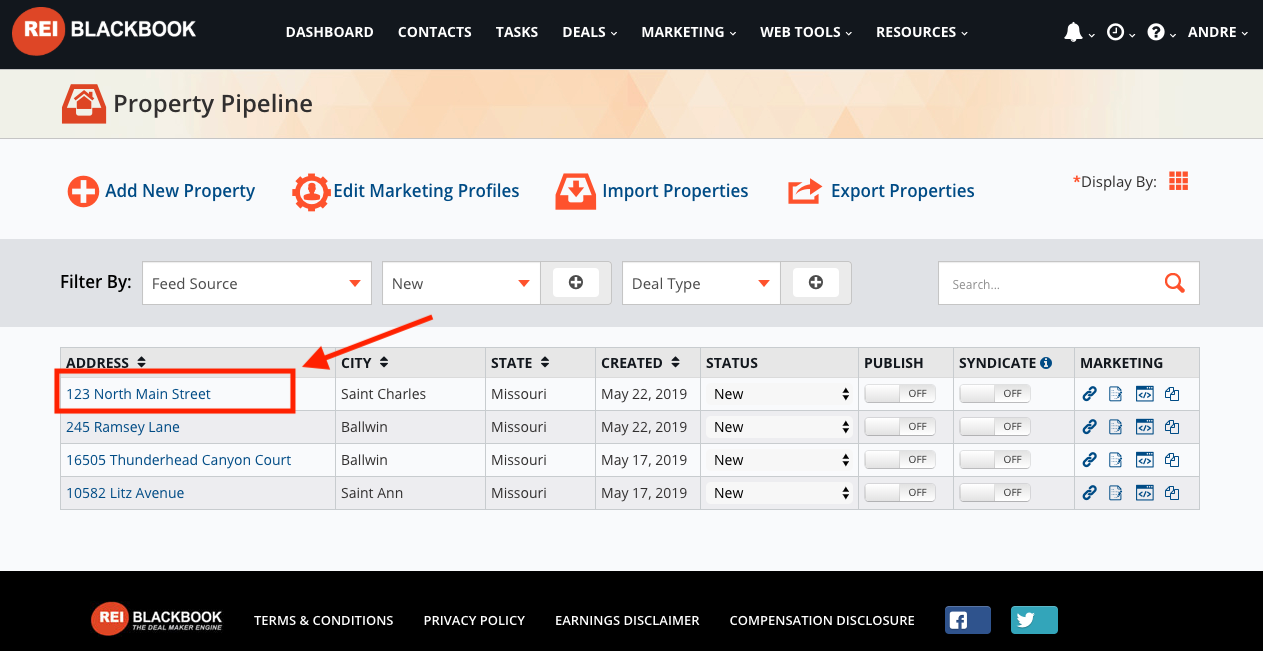Turn on Syndicate for 123 North Main Street
1263x651 pixels.
[x=995, y=394]
